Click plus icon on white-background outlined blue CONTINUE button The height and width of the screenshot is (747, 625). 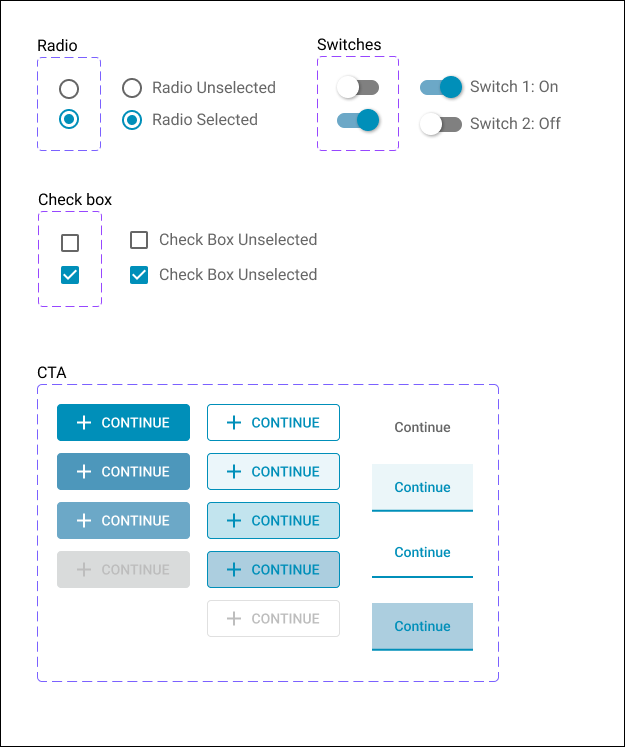[x=234, y=423]
